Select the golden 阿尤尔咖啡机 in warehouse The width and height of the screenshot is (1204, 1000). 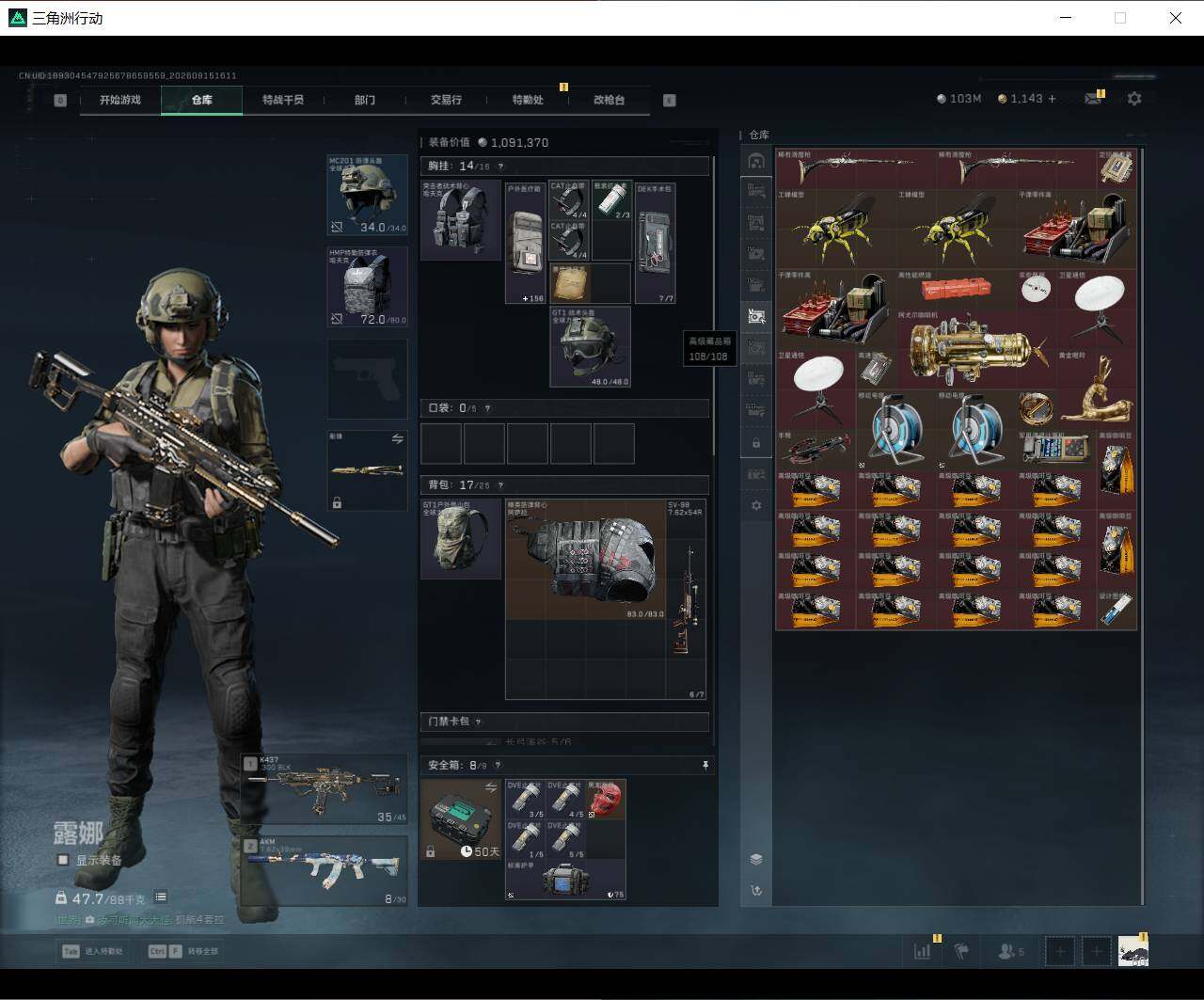click(x=976, y=350)
